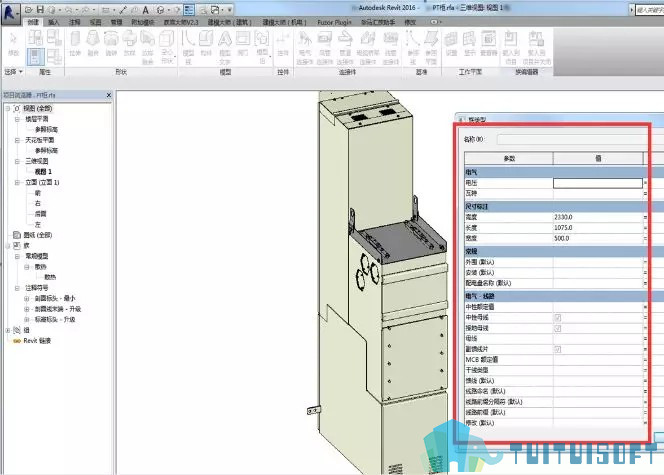Select the 构件 component tool
Viewport: 664px width, 475px height.
click(206, 44)
